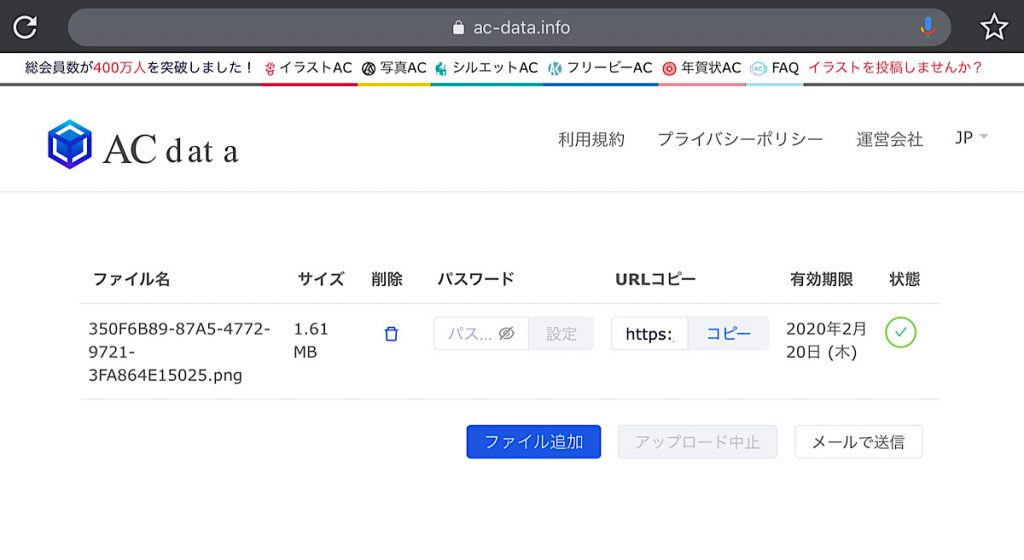
Task: Click the ac-data.info address bar
Action: (509, 27)
